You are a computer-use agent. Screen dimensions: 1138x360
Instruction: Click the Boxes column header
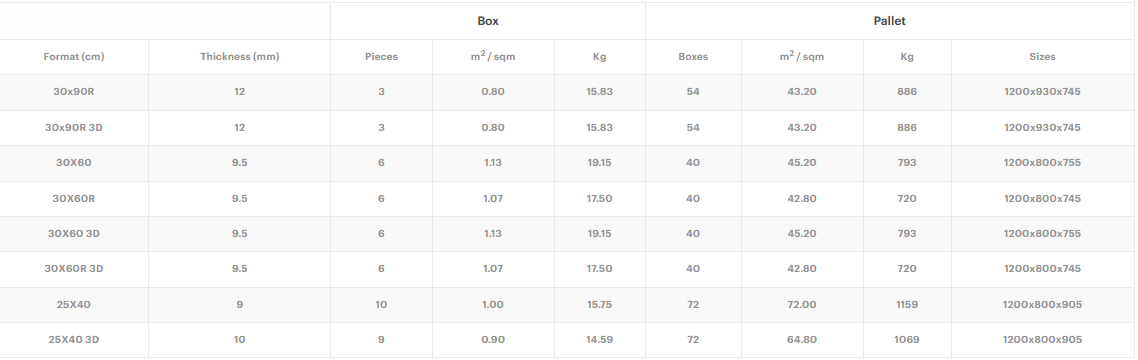(x=693, y=57)
